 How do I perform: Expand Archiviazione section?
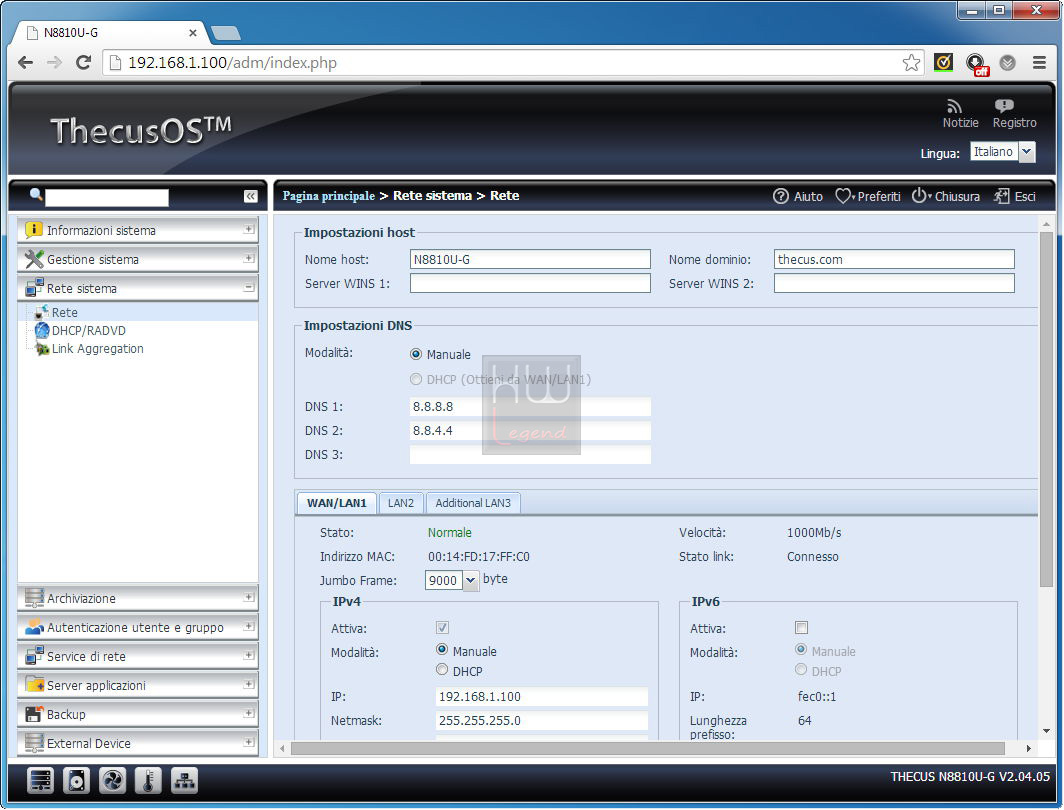click(138, 598)
